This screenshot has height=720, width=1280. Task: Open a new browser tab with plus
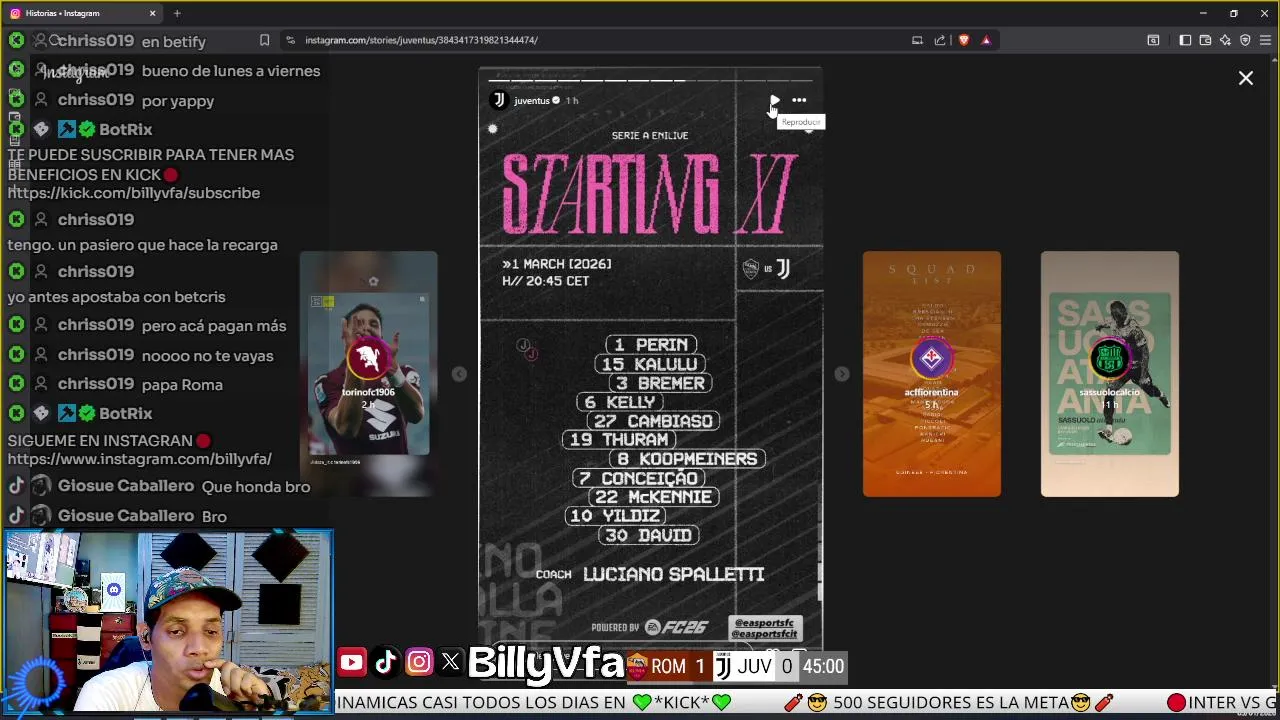(177, 13)
